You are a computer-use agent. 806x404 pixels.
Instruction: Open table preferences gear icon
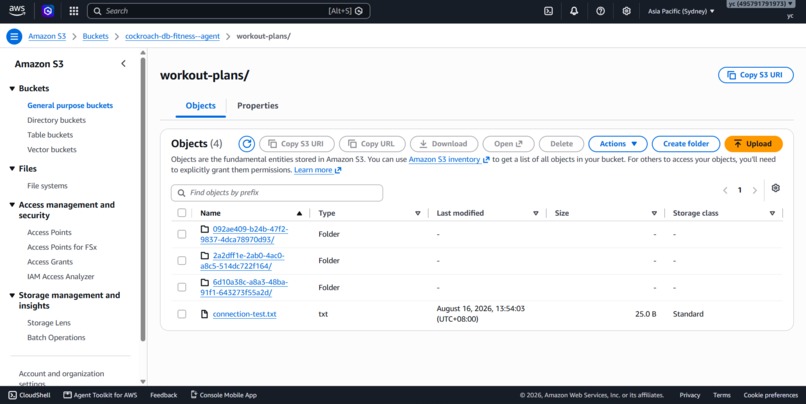[776, 188]
